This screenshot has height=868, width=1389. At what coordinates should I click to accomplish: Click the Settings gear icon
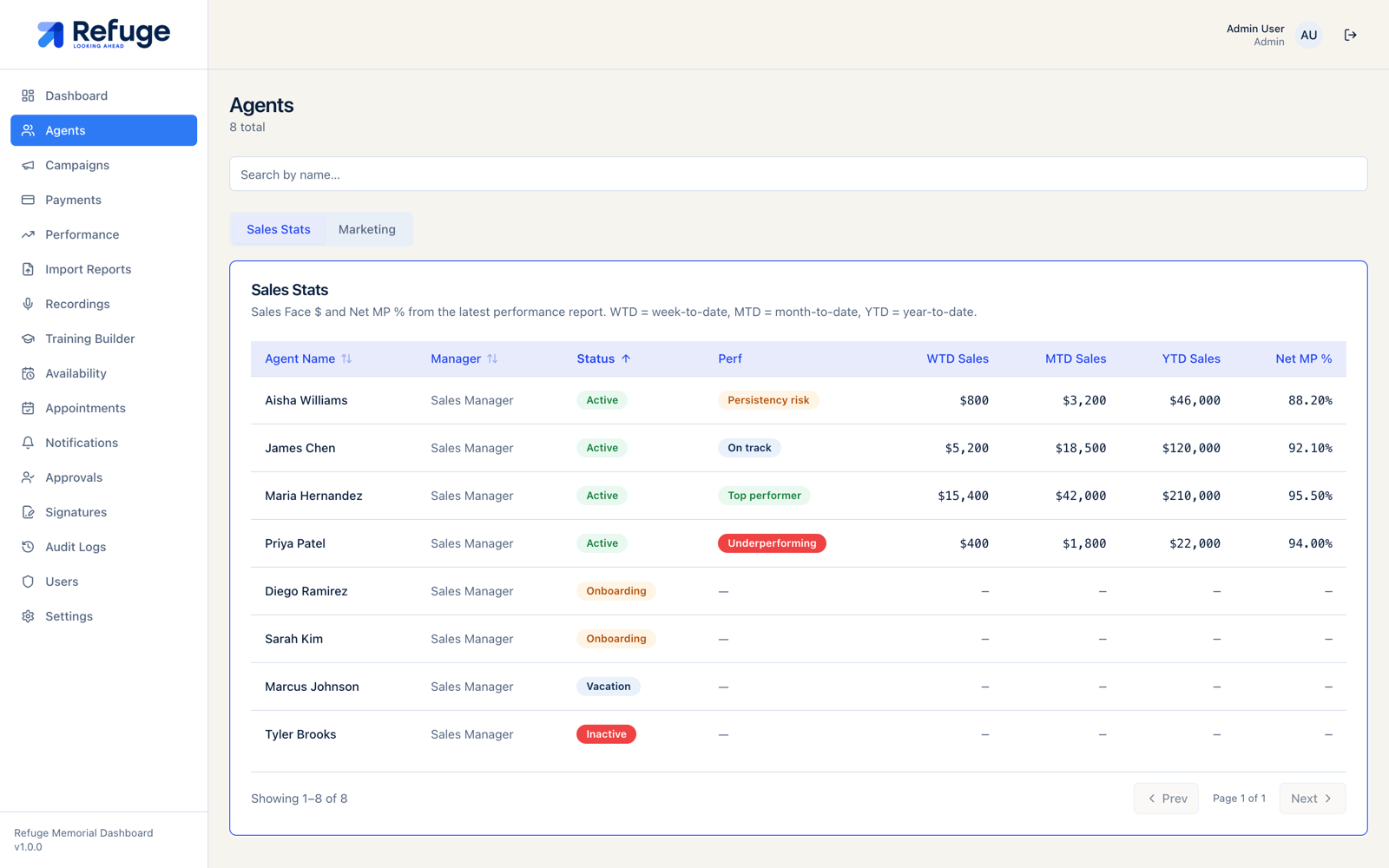pyautogui.click(x=28, y=616)
